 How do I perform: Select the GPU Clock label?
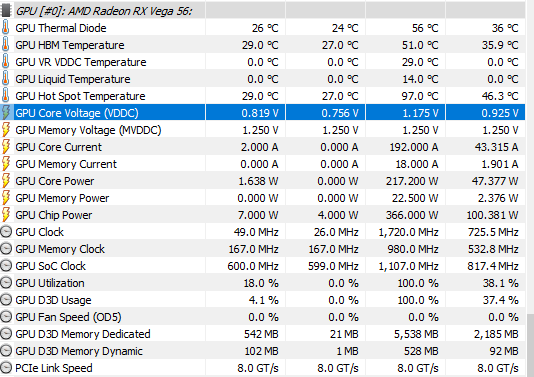click(40, 232)
